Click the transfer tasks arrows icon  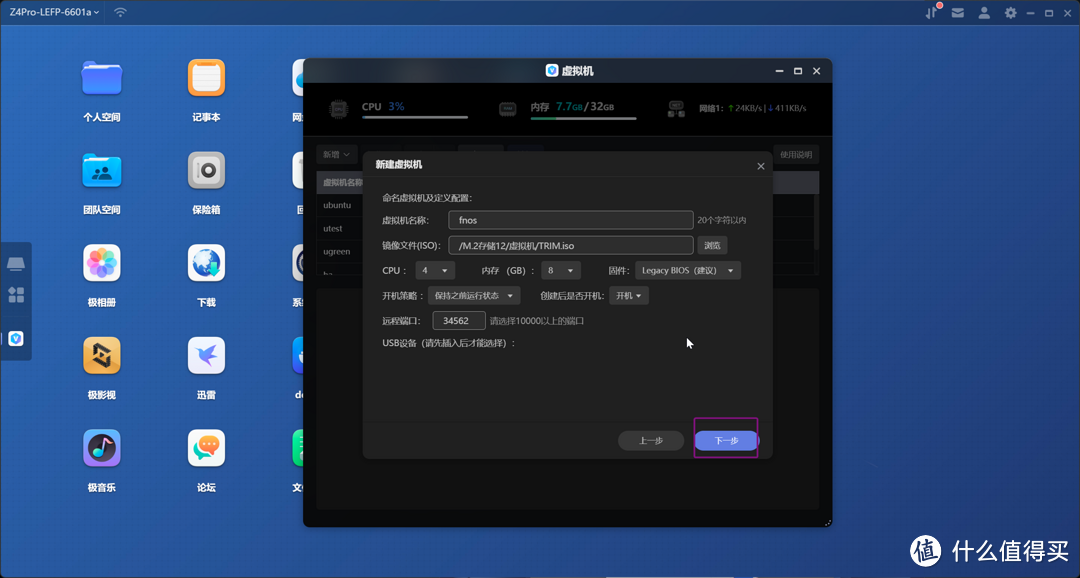932,13
